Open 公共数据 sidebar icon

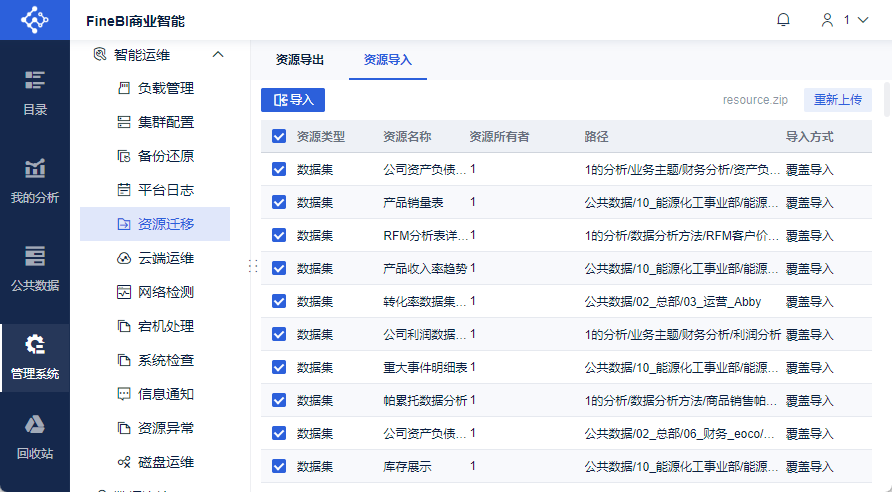tap(35, 268)
